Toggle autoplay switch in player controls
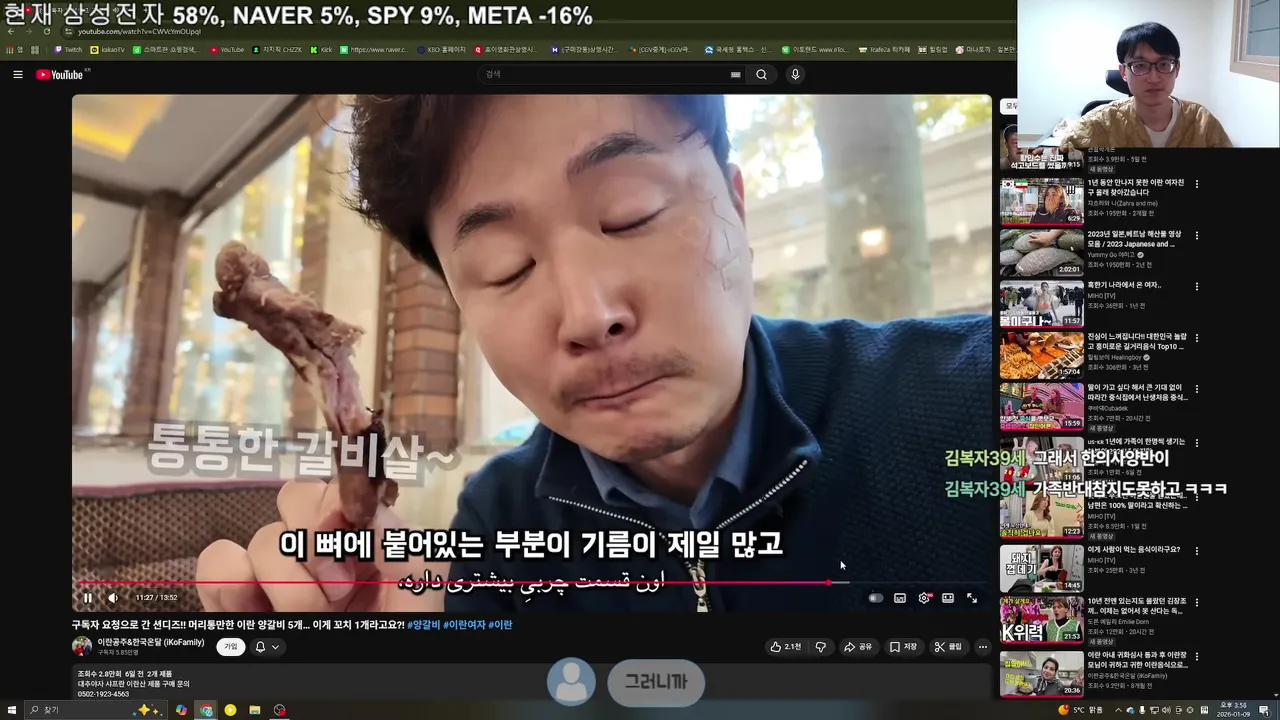This screenshot has width=1280, height=720. 876,598
